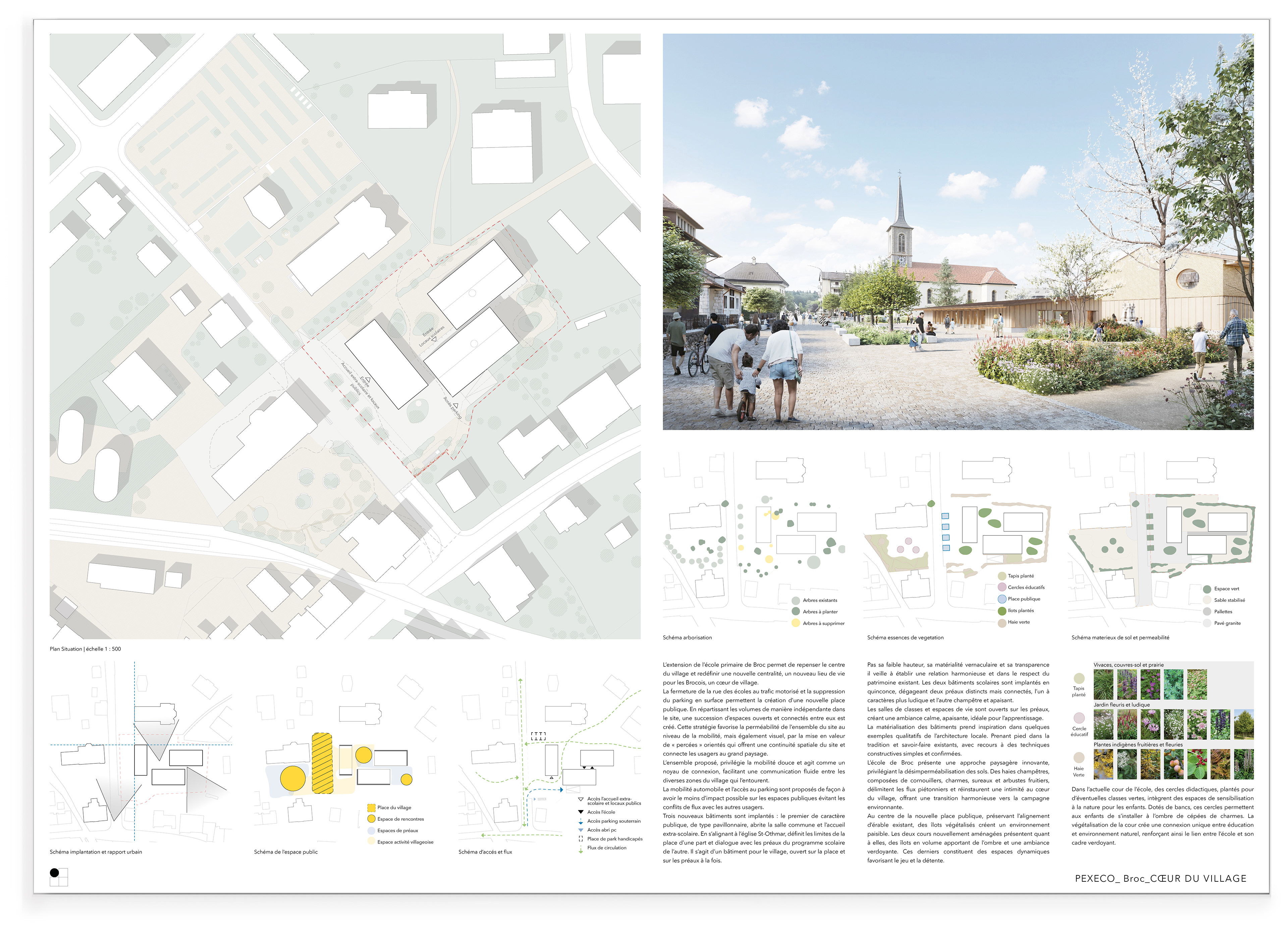The height and width of the screenshot is (926, 1288).
Task: Select the yellow 'Place du village' legend swatch
Action: pos(371,807)
